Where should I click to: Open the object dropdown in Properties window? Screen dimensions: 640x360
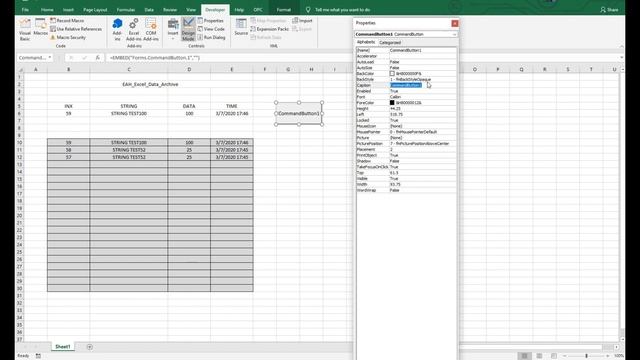point(454,34)
